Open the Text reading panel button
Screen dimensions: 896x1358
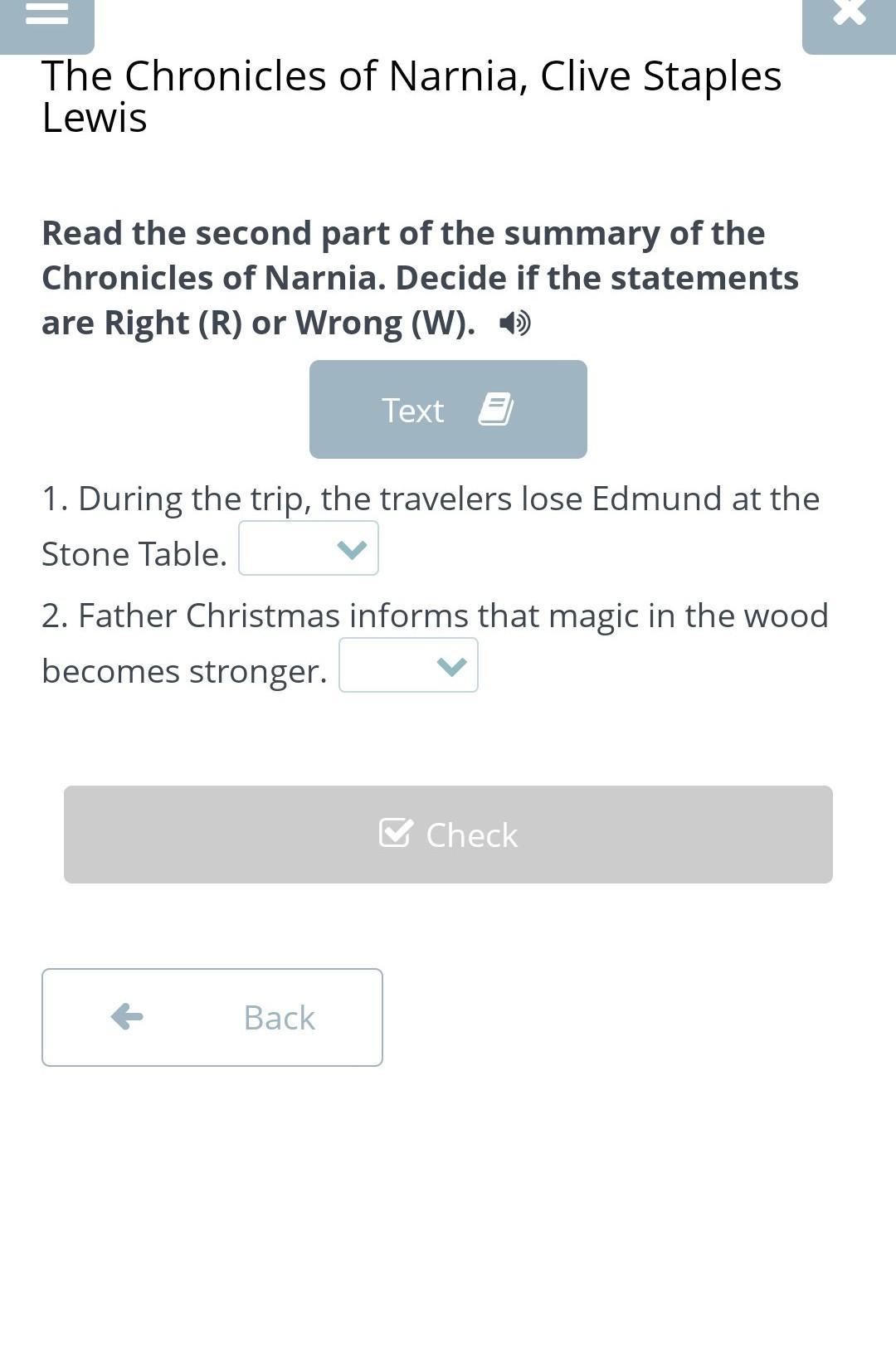click(448, 409)
